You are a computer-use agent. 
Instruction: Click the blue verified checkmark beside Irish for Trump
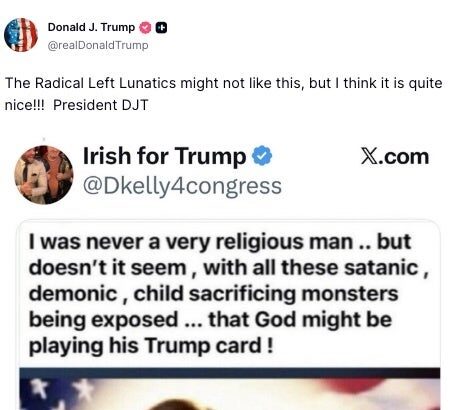coord(262,156)
